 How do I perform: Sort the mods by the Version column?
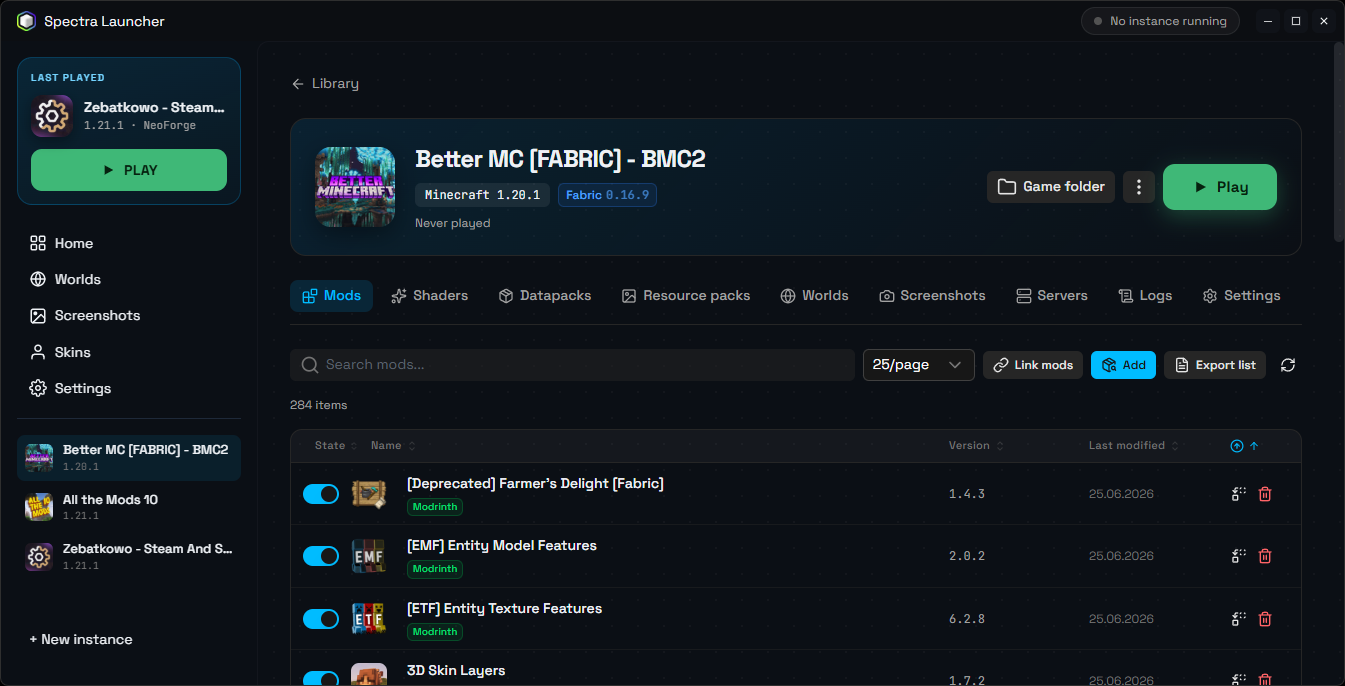click(976, 446)
